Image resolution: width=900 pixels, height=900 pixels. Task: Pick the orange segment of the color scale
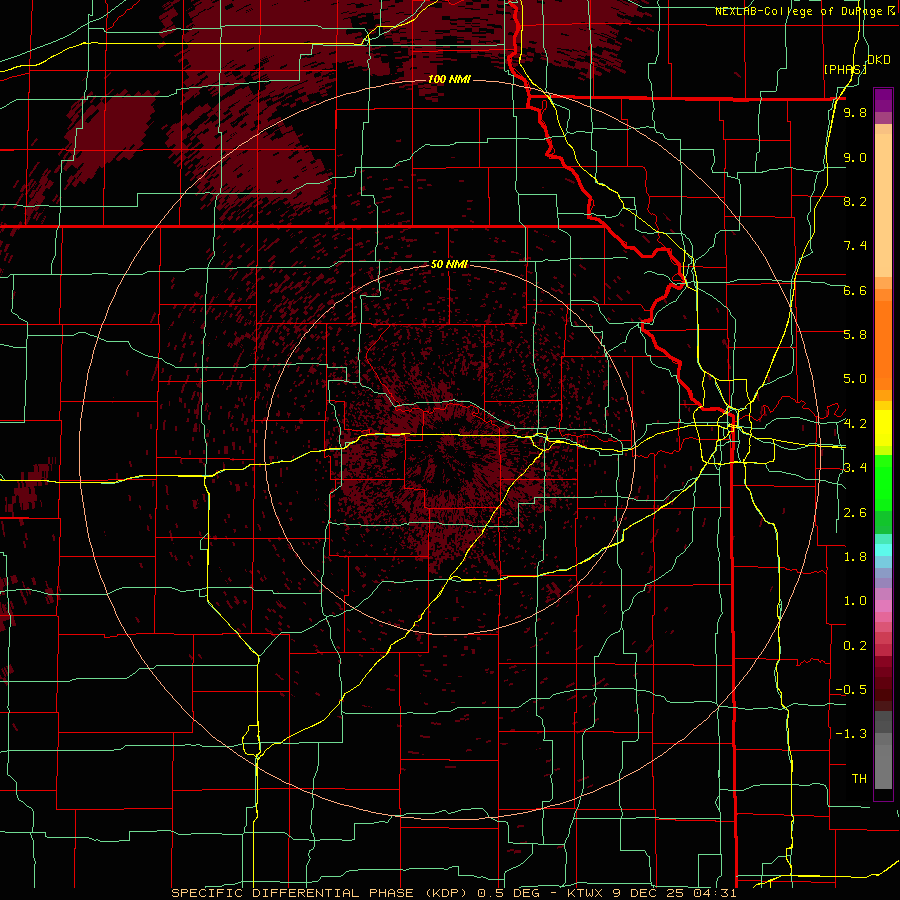(x=883, y=344)
